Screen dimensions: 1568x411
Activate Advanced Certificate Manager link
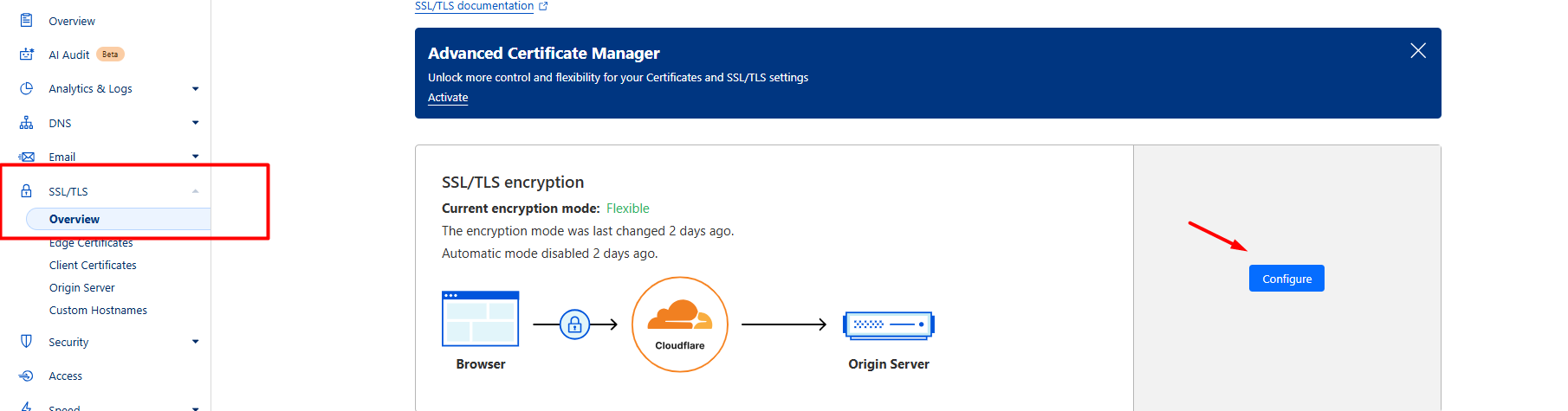pos(448,98)
